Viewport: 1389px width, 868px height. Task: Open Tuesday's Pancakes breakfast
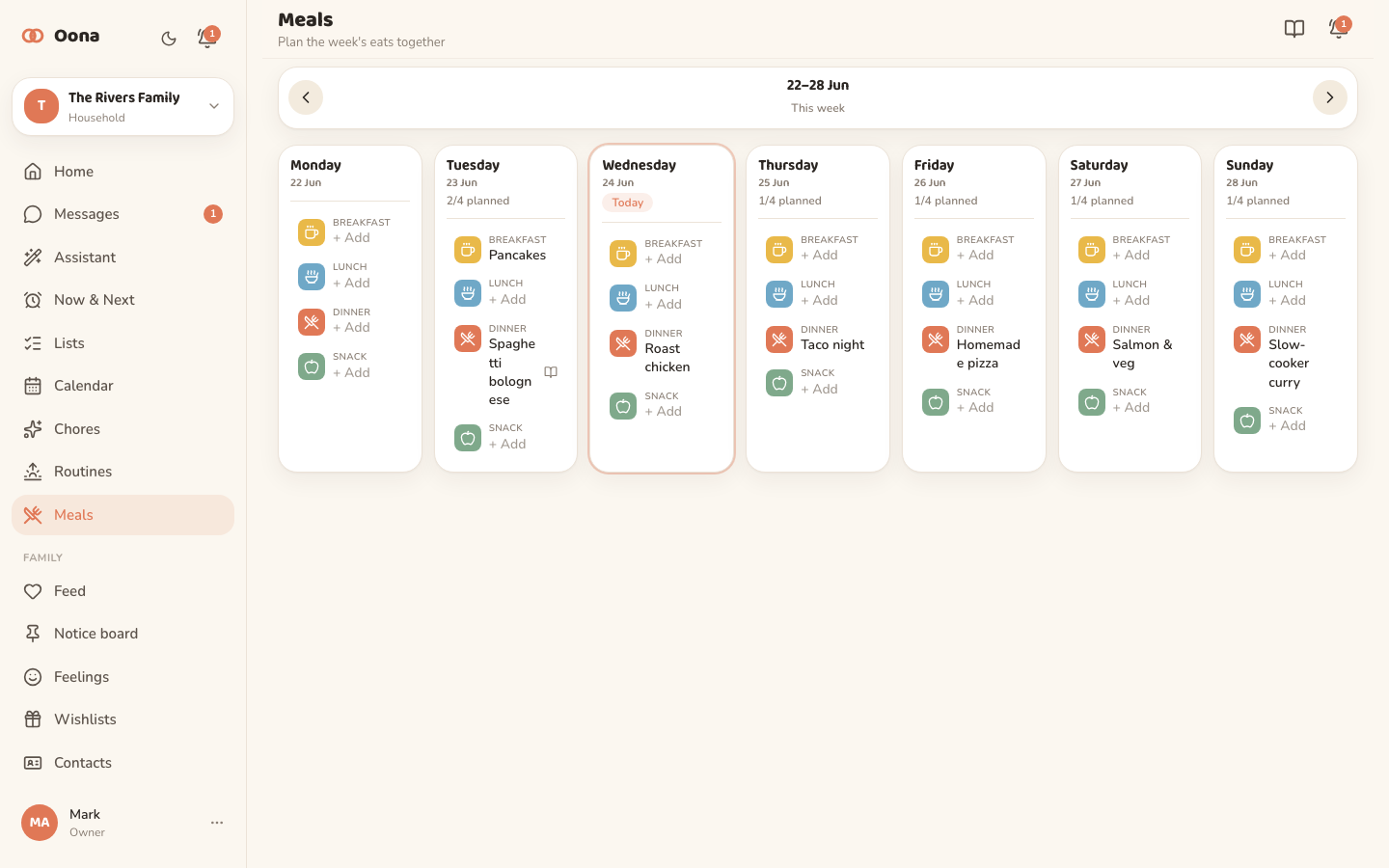[x=517, y=256]
